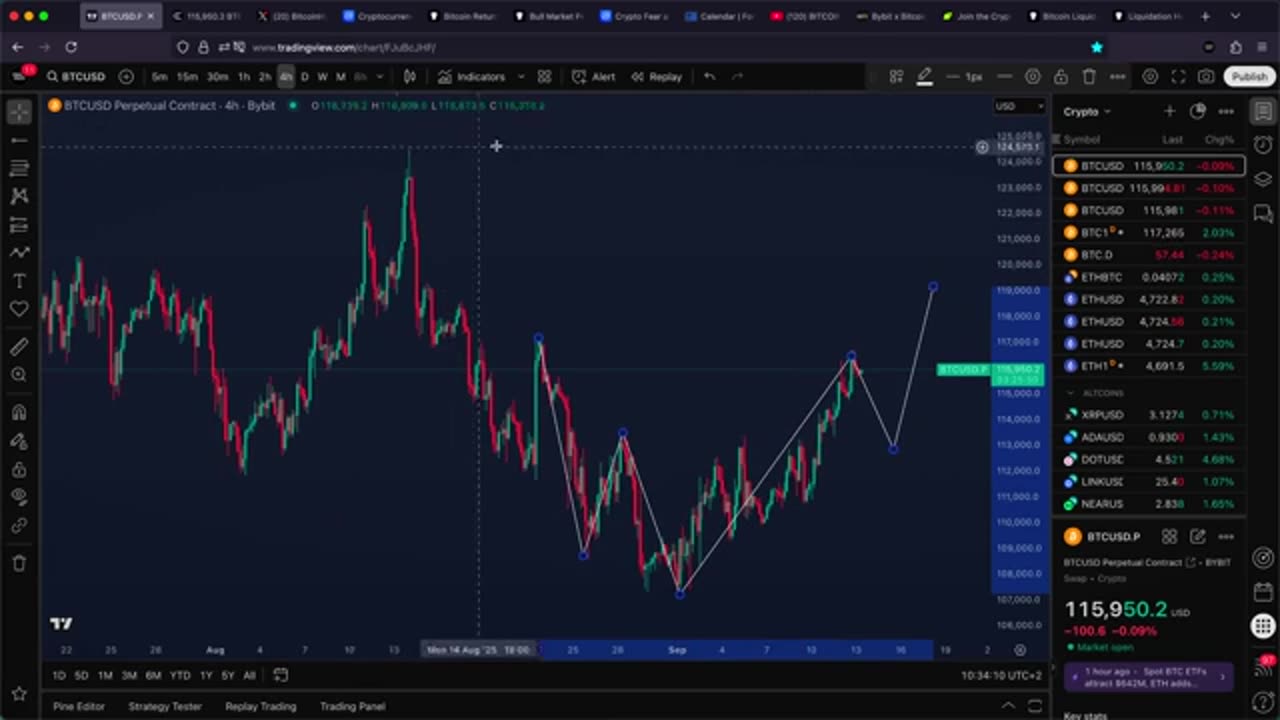Open the Spot BTC ETFs news headline

tap(1148, 677)
